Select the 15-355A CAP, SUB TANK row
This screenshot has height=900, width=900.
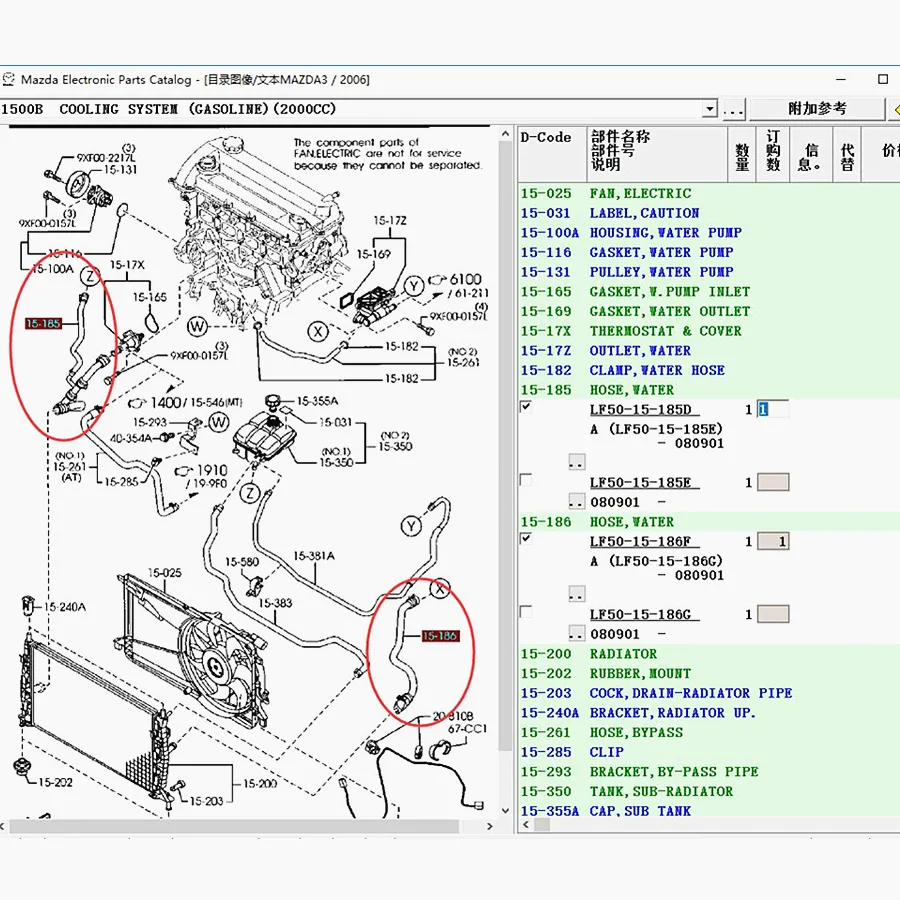coord(709,810)
